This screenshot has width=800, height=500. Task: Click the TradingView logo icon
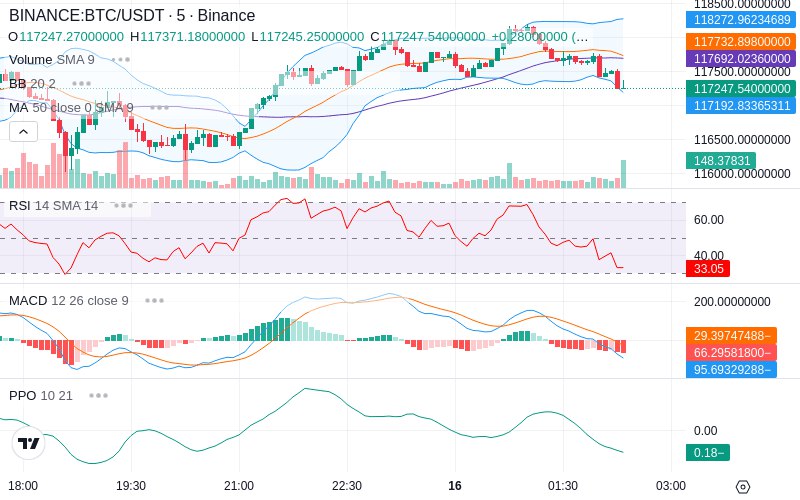pos(29,443)
